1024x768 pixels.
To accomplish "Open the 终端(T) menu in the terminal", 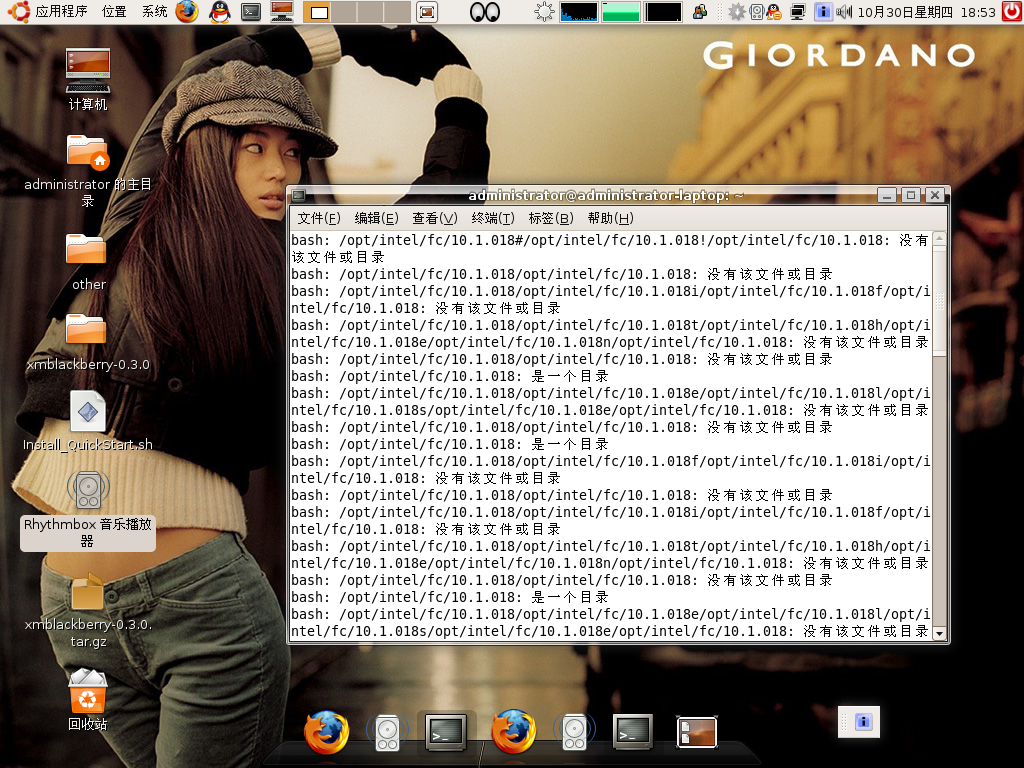I will [493, 218].
